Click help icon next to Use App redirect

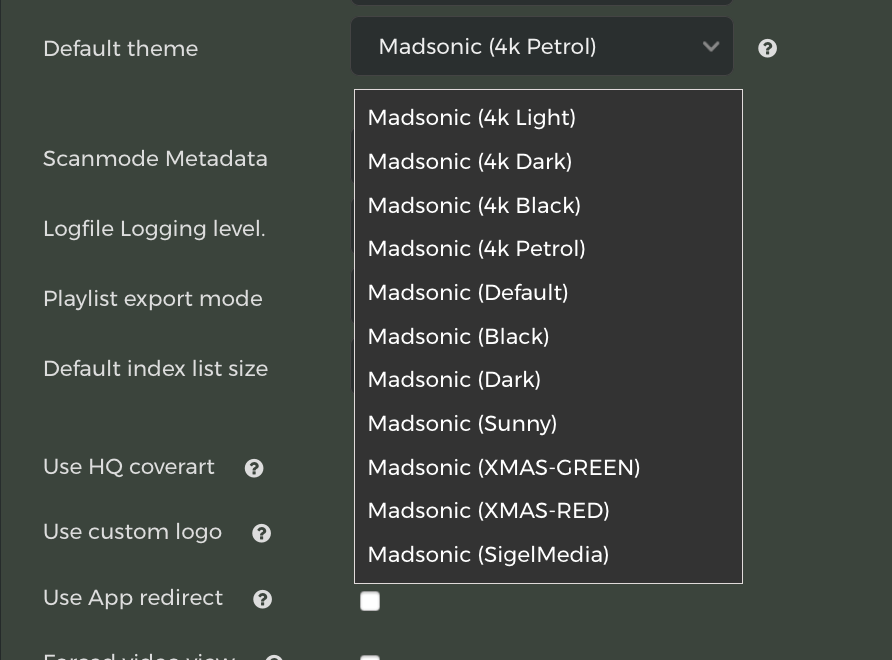(262, 599)
